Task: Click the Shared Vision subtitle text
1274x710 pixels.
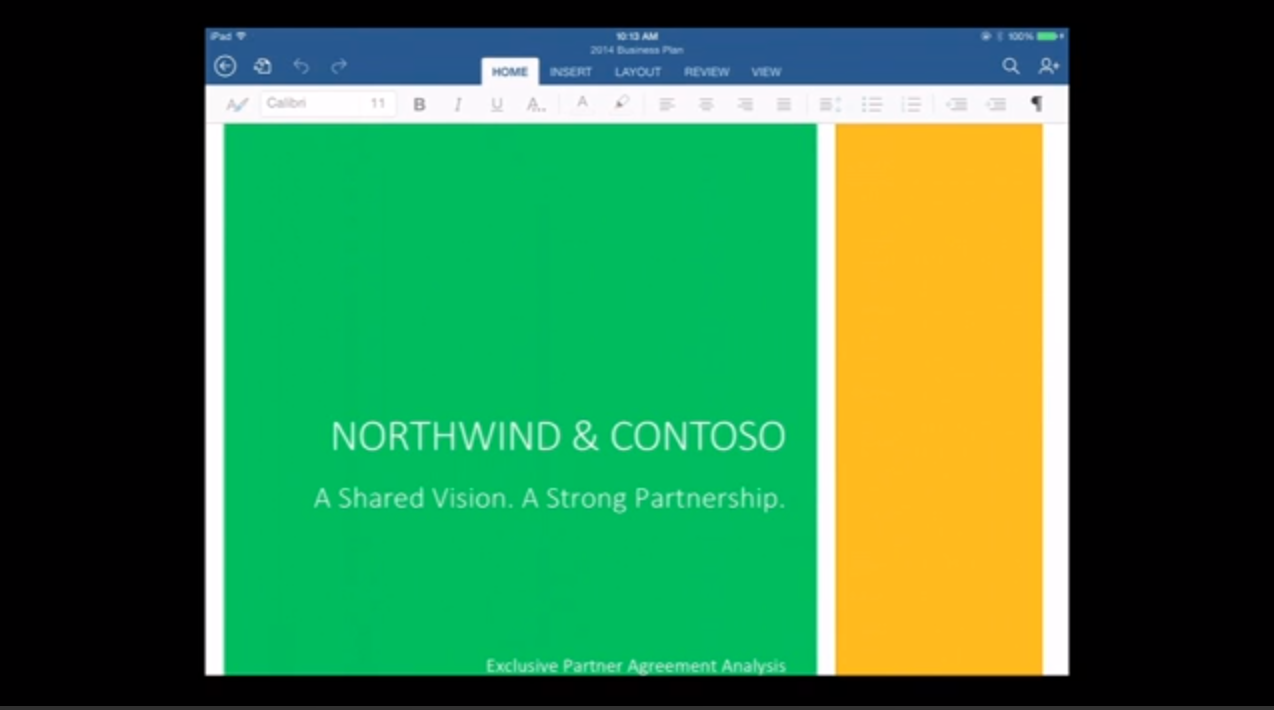Action: (x=549, y=498)
